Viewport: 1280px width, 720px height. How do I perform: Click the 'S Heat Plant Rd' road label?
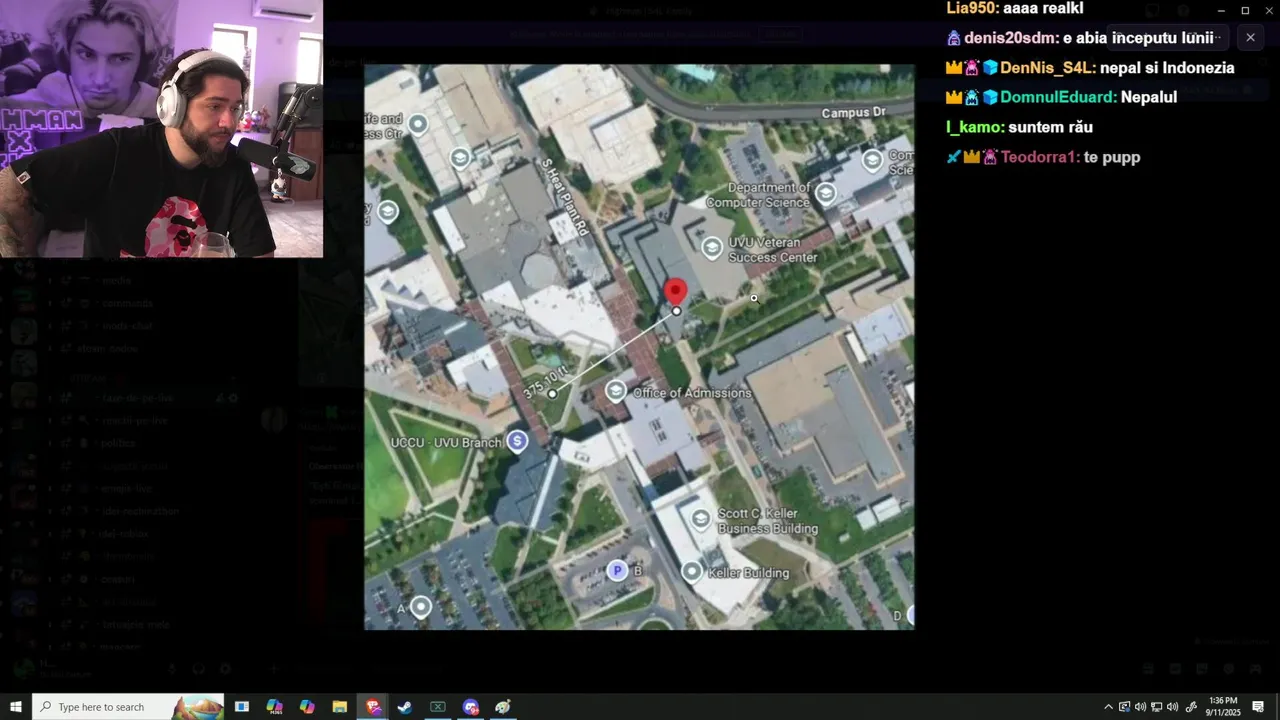click(x=563, y=200)
